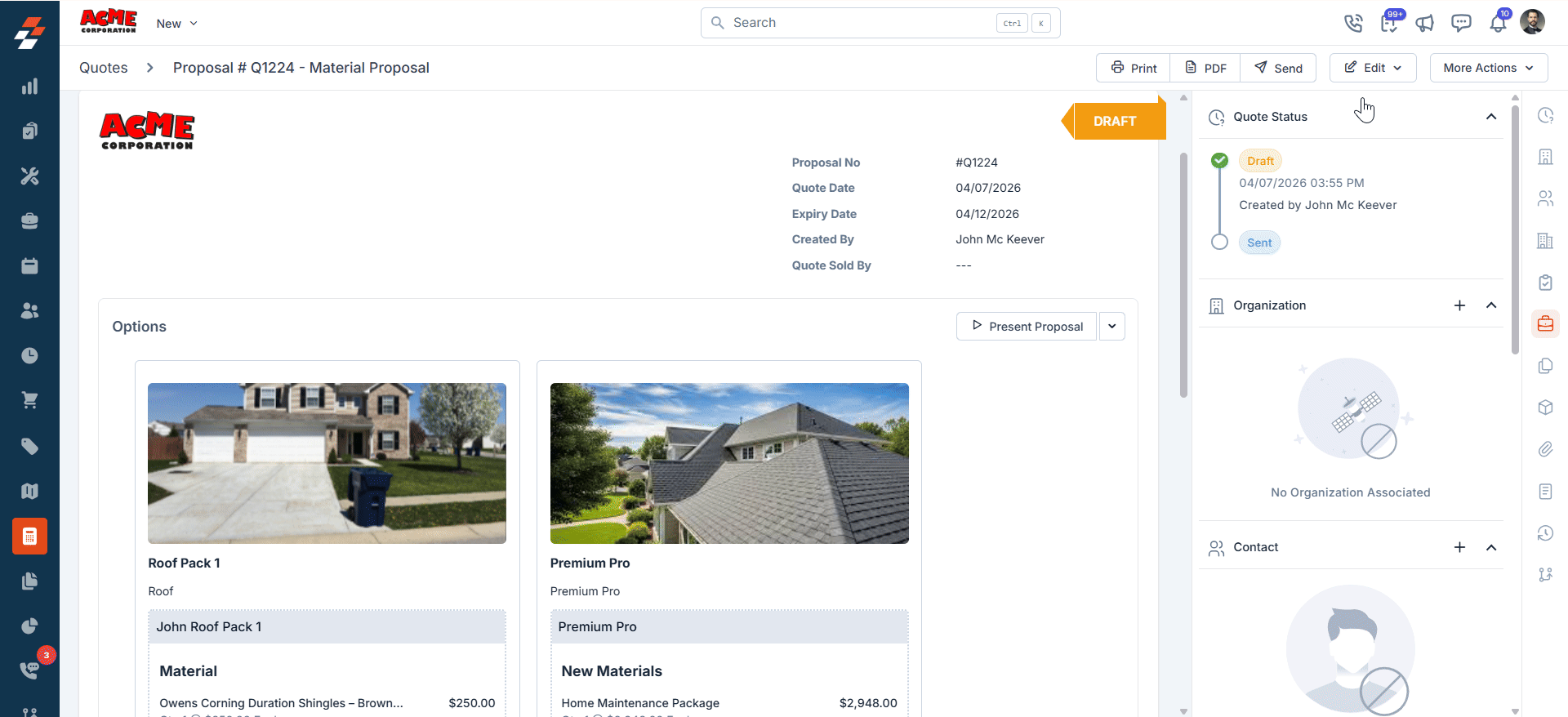Click the $2,948.00 price value
The width and height of the screenshot is (1568, 717).
point(868,703)
